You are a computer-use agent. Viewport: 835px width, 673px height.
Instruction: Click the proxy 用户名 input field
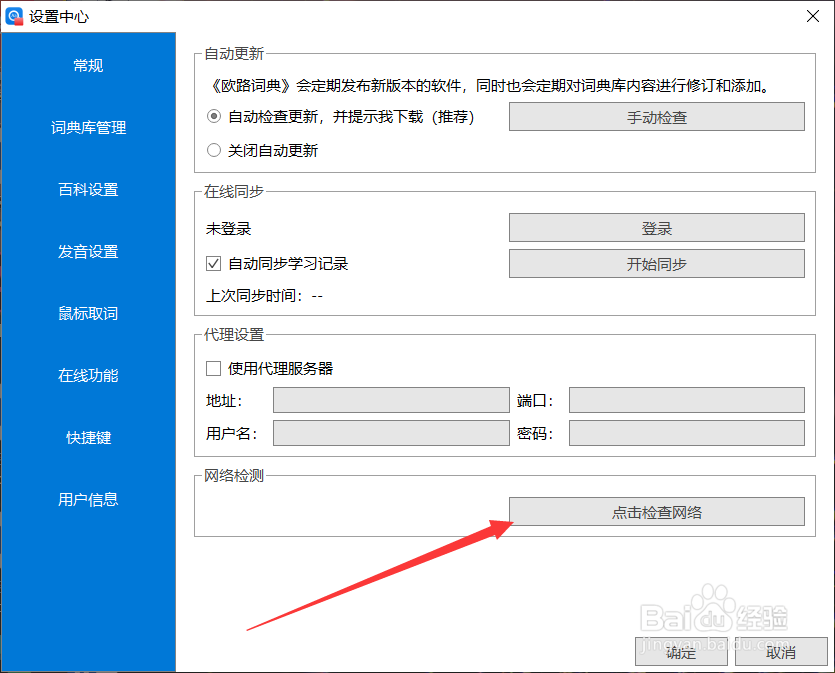pyautogui.click(x=391, y=433)
